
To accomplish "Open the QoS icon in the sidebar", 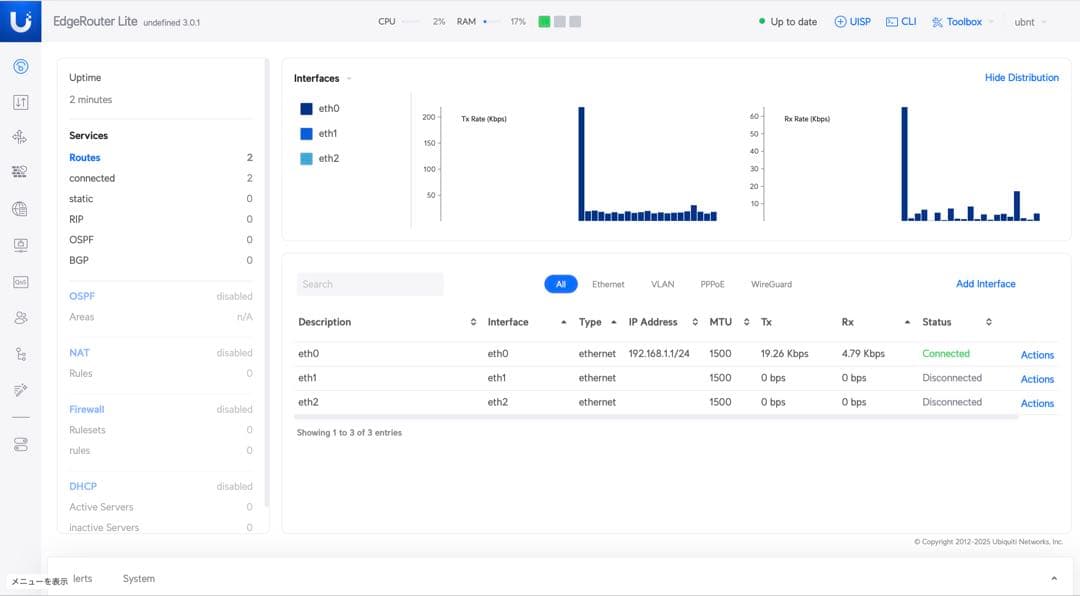I will tap(20, 282).
